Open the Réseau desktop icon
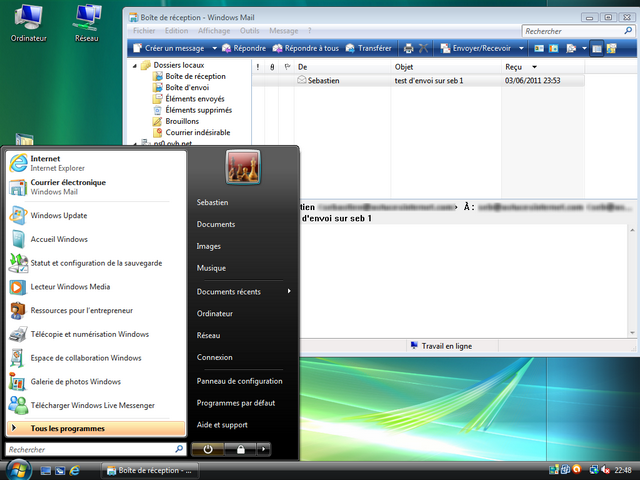 (x=87, y=24)
